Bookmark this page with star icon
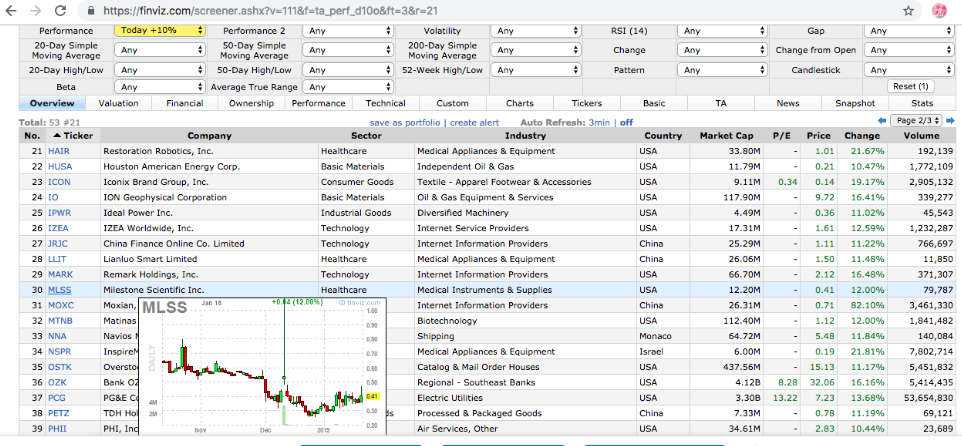The width and height of the screenshot is (962, 446). tap(909, 10)
